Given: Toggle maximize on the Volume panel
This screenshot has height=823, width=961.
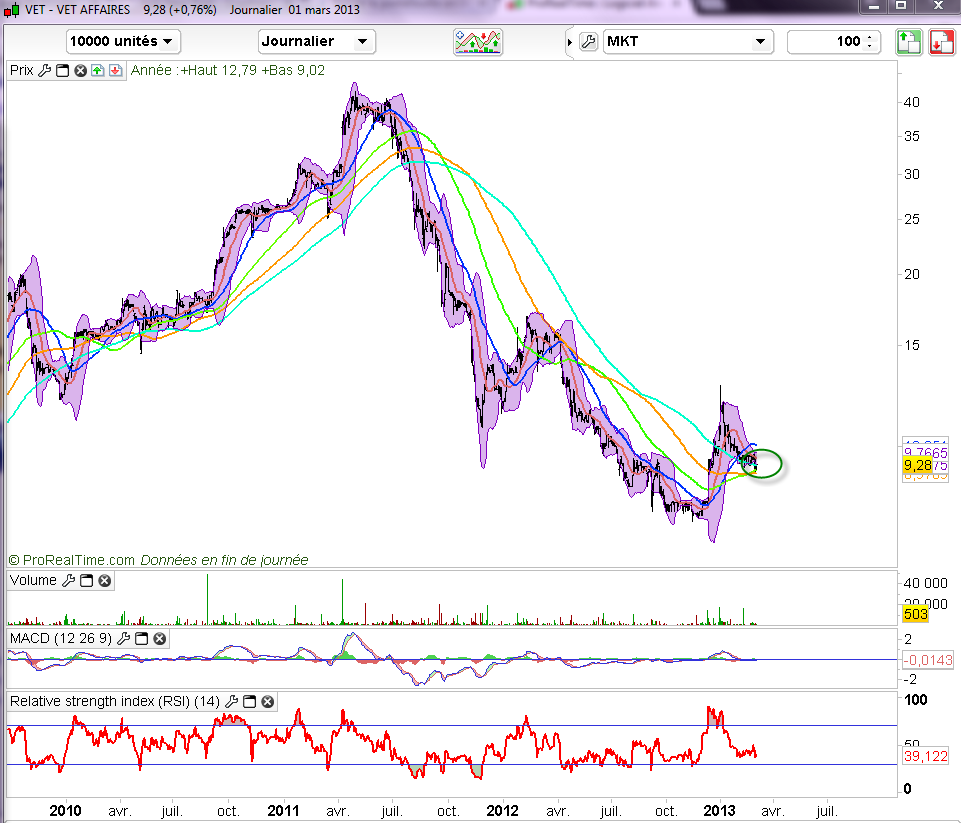Looking at the screenshot, I should pos(86,581).
